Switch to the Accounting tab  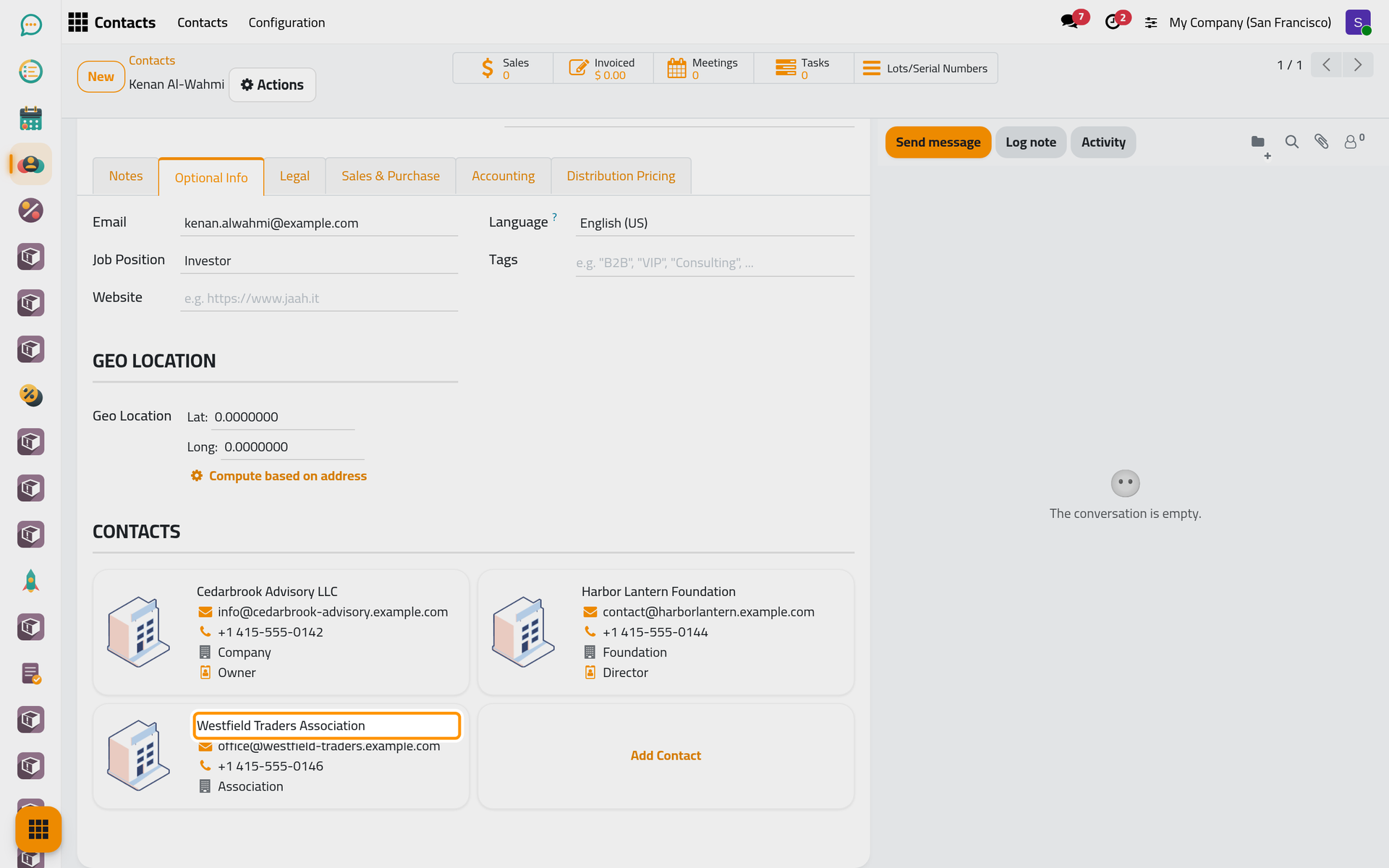(x=503, y=176)
